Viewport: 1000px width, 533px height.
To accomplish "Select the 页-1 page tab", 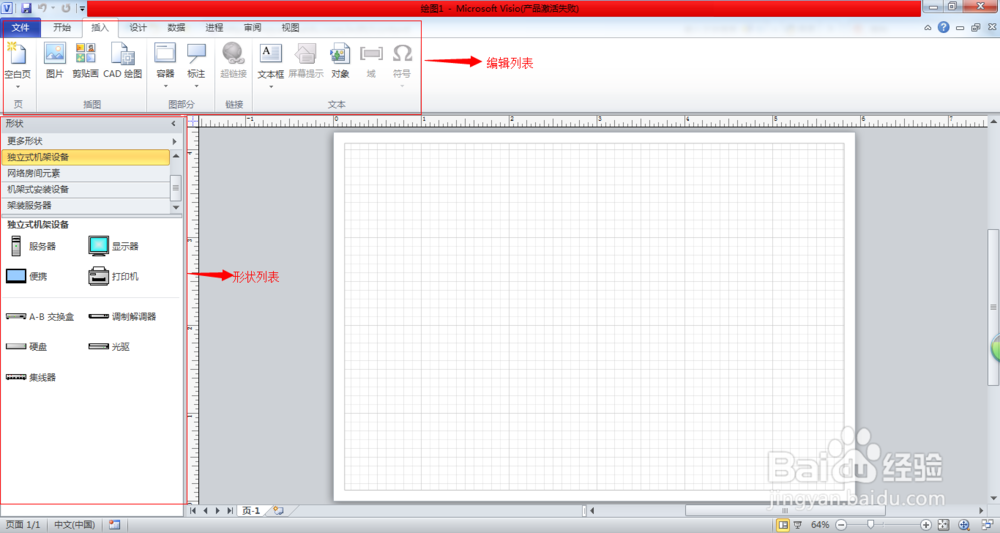I will [x=251, y=511].
